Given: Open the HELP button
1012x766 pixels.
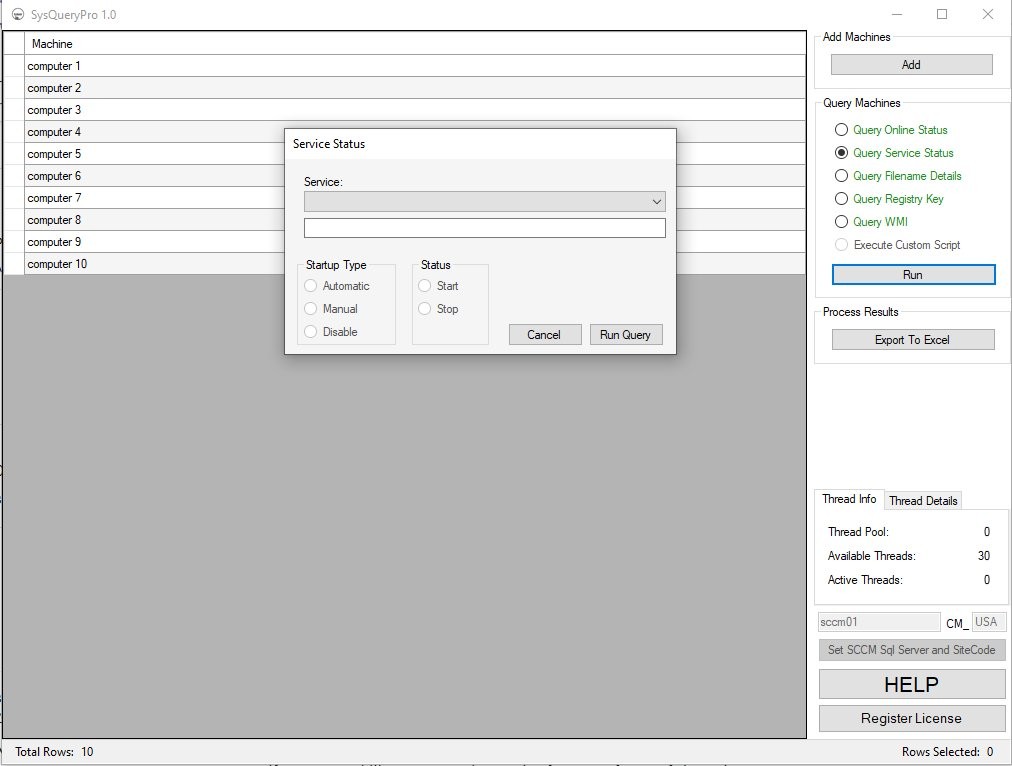Looking at the screenshot, I should pyautogui.click(x=912, y=684).
